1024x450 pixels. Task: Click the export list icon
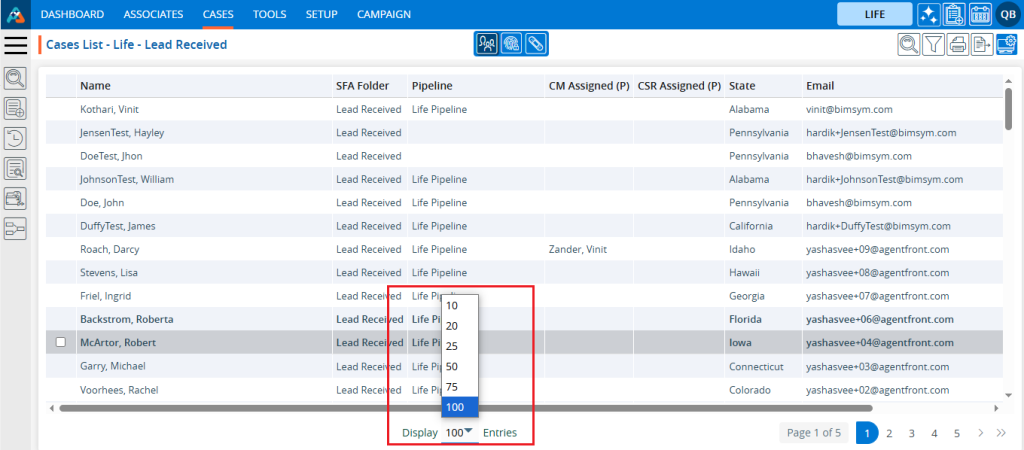[x=982, y=44]
